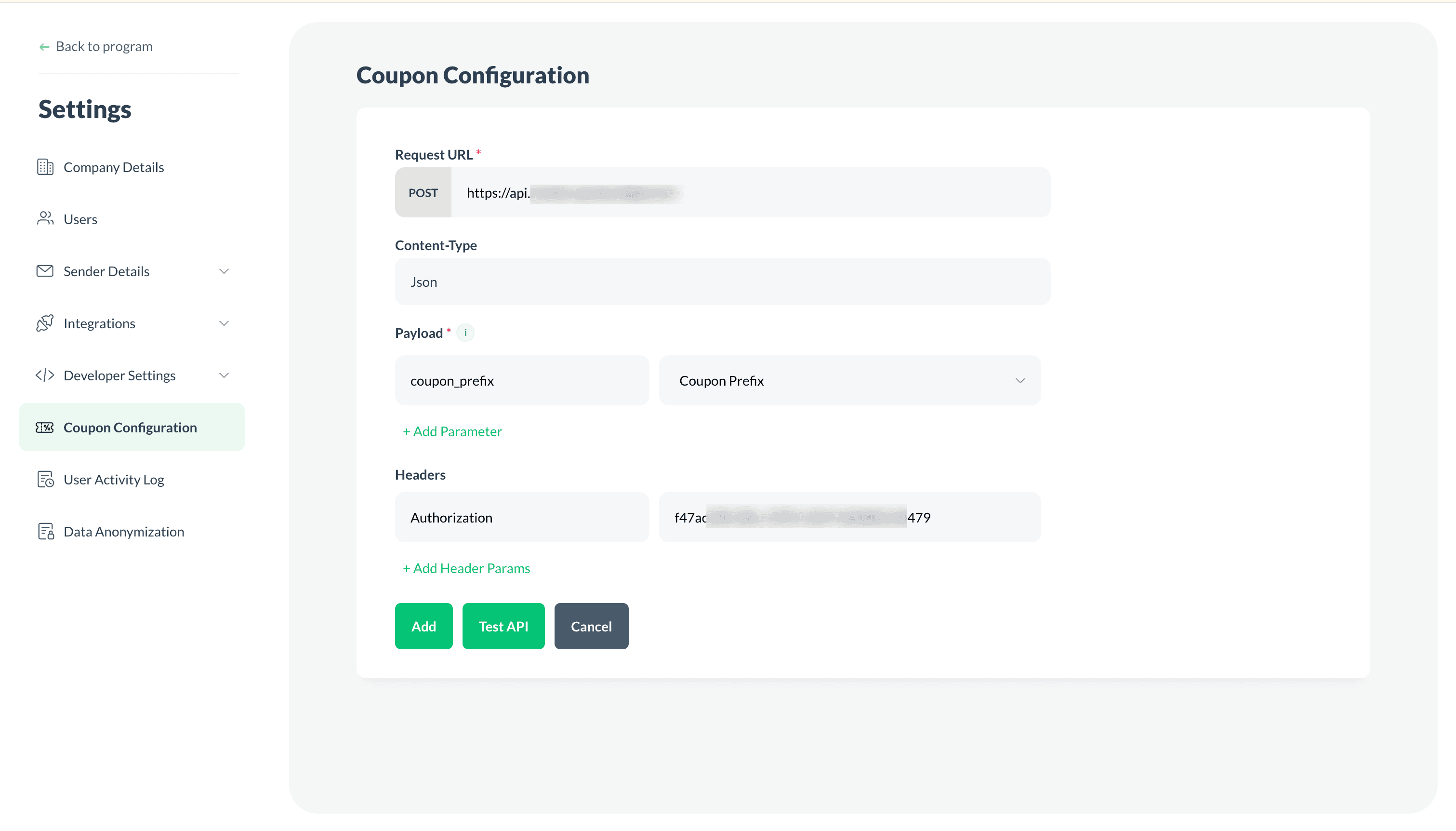
Task: Click the Coupon Configuration ticket icon
Action: pos(45,427)
